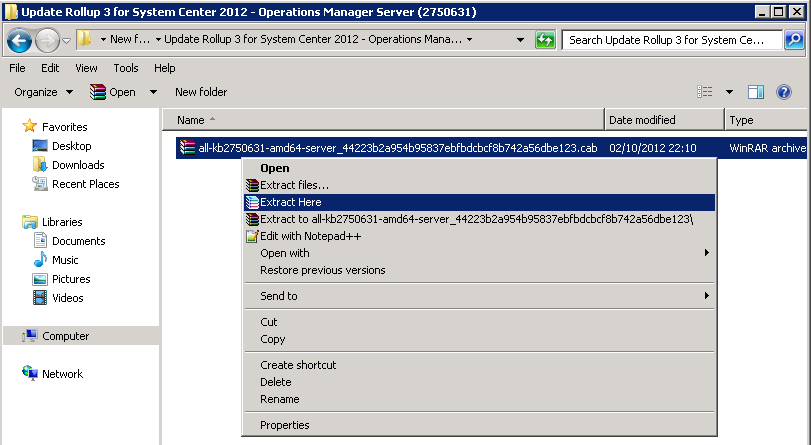Sort by Date modified column header

coord(664,120)
